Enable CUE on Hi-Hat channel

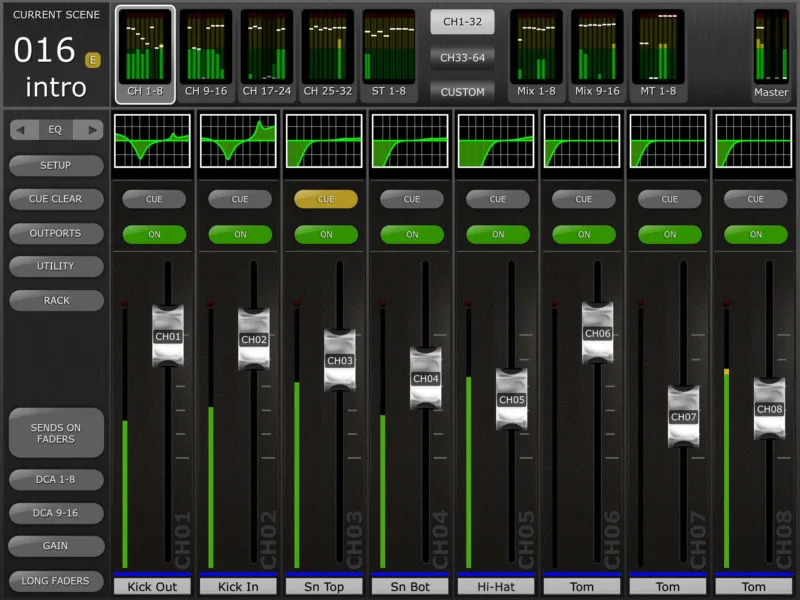pos(498,199)
